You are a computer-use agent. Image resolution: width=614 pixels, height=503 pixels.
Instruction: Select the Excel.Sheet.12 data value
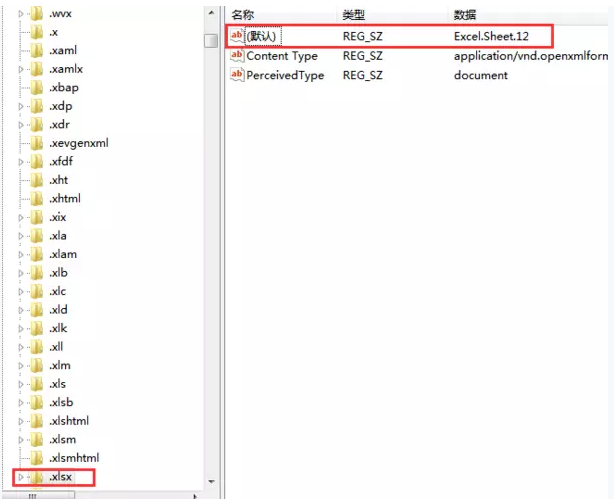coord(489,37)
